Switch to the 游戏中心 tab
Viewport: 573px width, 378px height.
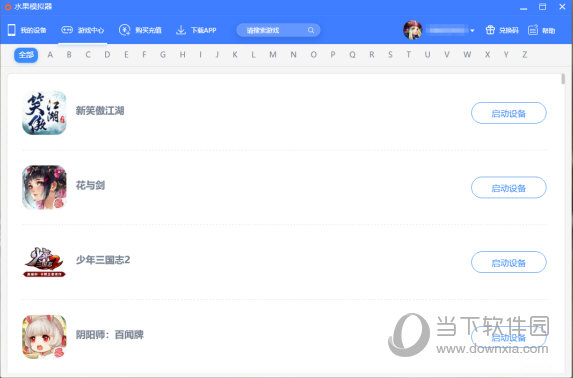(83, 30)
